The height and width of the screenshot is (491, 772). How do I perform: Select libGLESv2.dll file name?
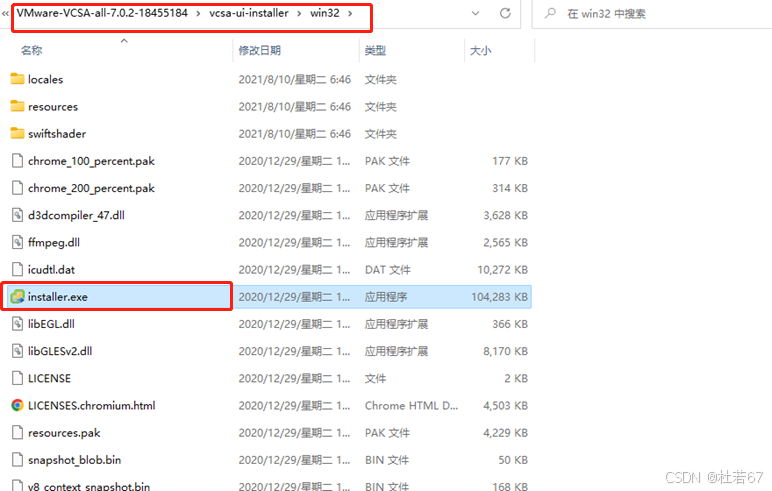[60, 351]
